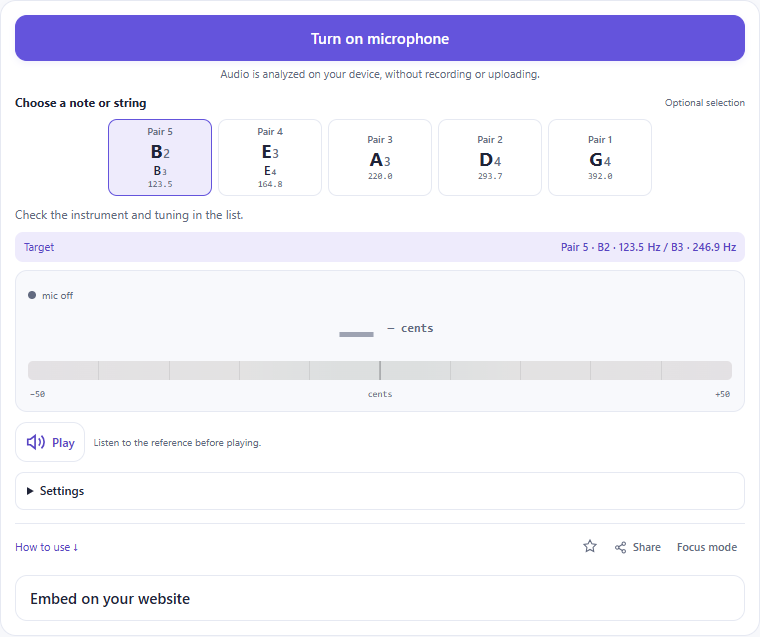Screen dimensions: 760x637
Task: Expand the Settings section
Action: 380,491
